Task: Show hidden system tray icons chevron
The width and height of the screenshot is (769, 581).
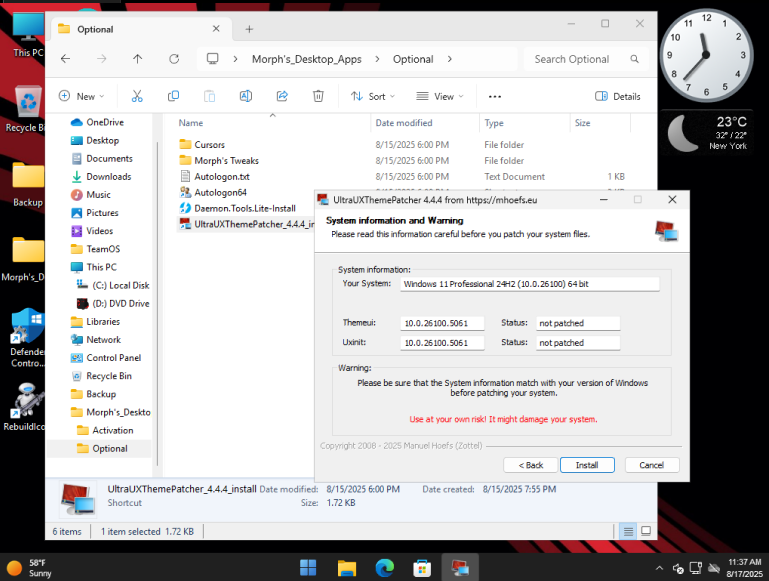Action: coord(659,568)
